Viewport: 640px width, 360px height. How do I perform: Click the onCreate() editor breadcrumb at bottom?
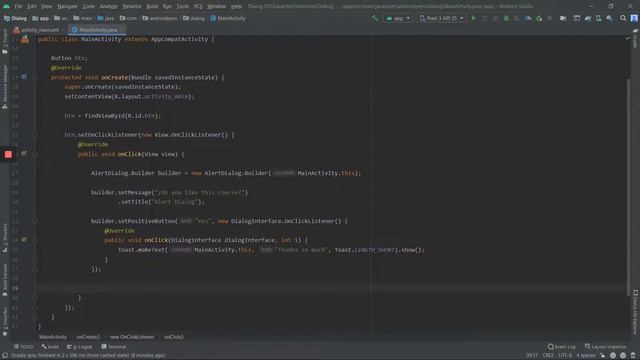click(88, 337)
